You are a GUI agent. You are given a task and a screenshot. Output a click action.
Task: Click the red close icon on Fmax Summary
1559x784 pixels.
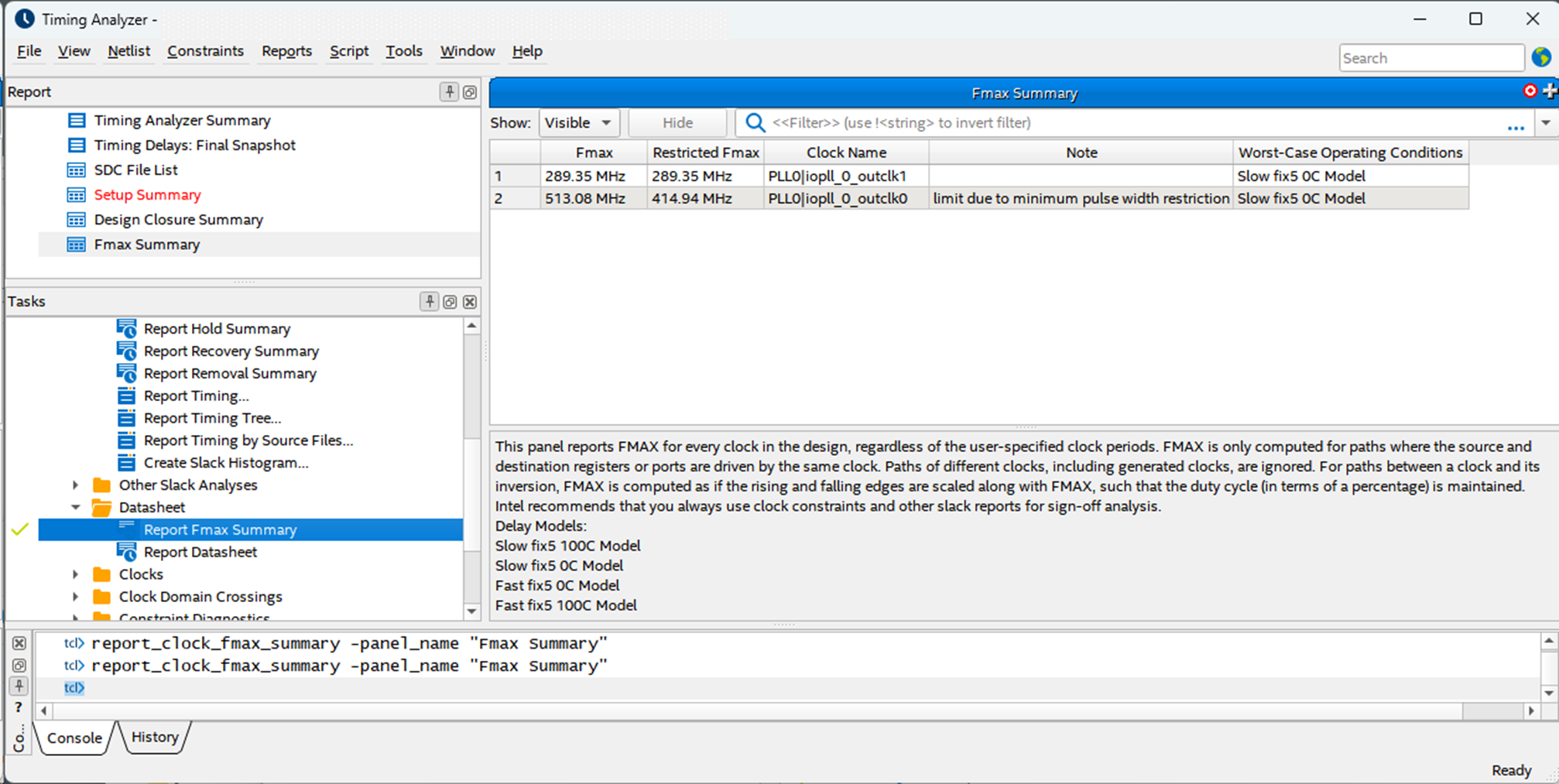point(1530,91)
